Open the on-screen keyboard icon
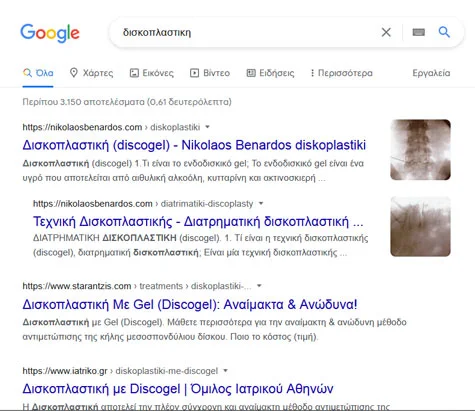Screen dimensions: 475x411 pyautogui.click(x=419, y=32)
